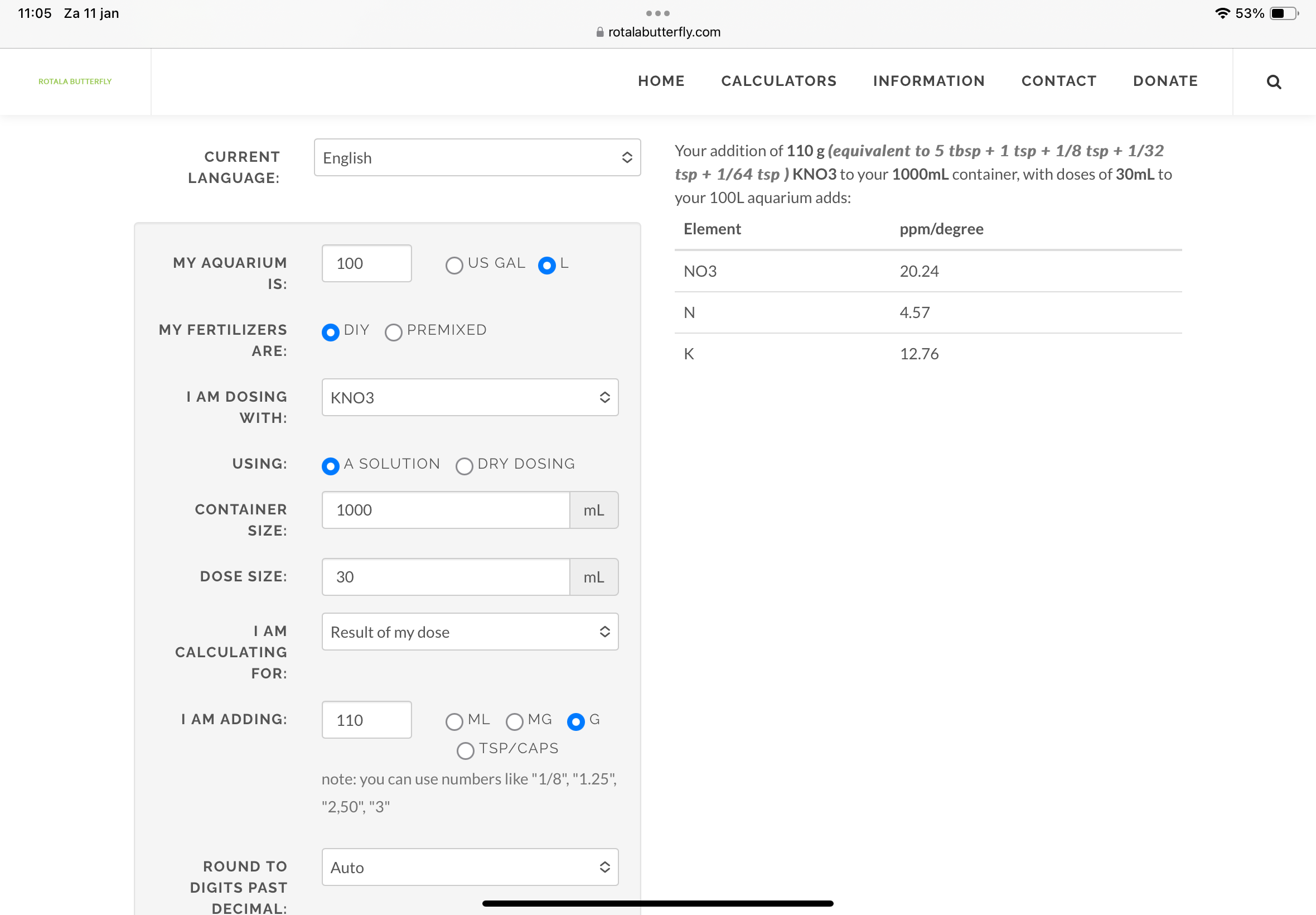The height and width of the screenshot is (915, 1316).
Task: Tap the battery status icon
Action: click(1283, 13)
